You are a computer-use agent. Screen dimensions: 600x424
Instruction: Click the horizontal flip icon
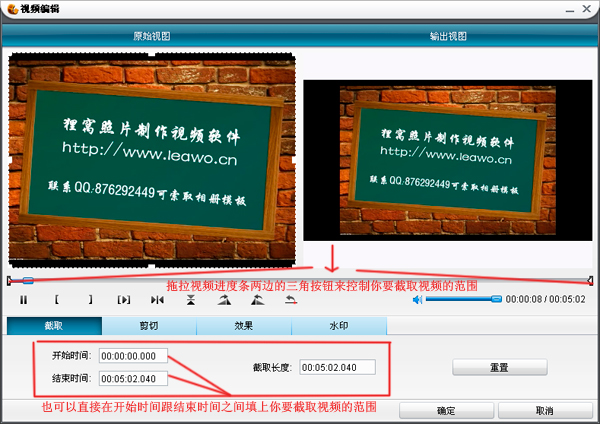click(157, 300)
